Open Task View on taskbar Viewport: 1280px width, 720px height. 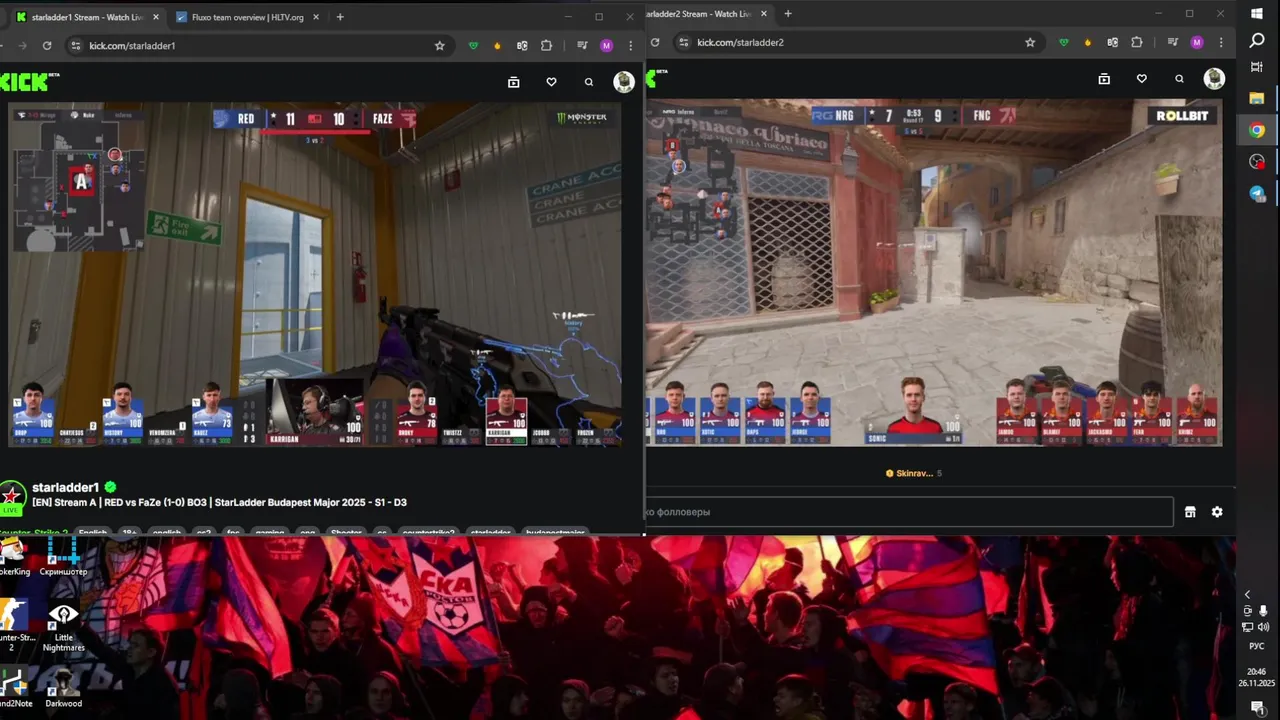coord(1257,67)
